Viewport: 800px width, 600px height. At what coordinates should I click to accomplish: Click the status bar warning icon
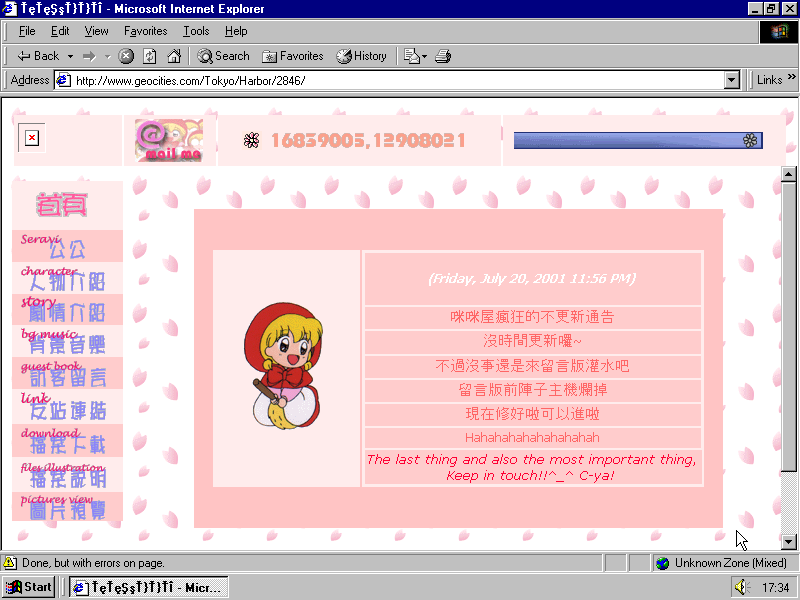tap(9, 563)
